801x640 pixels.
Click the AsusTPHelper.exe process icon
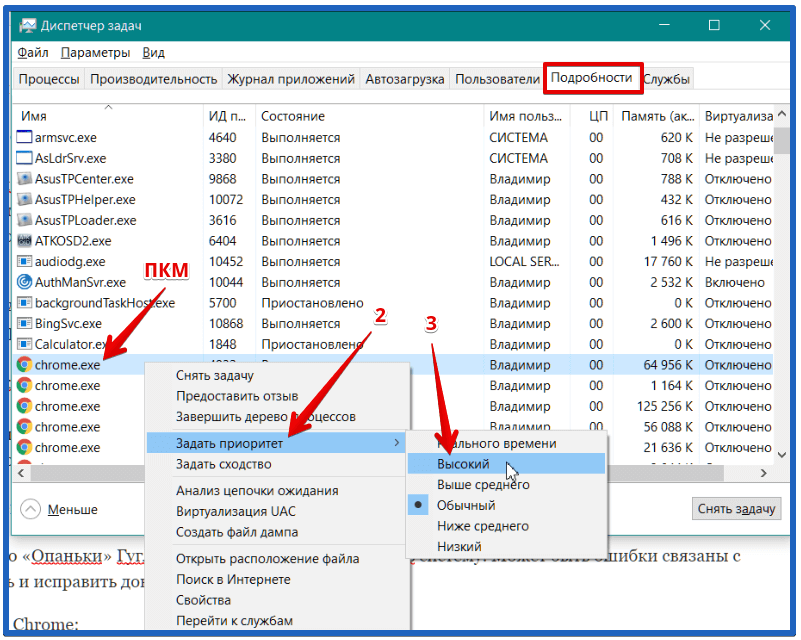coord(24,199)
